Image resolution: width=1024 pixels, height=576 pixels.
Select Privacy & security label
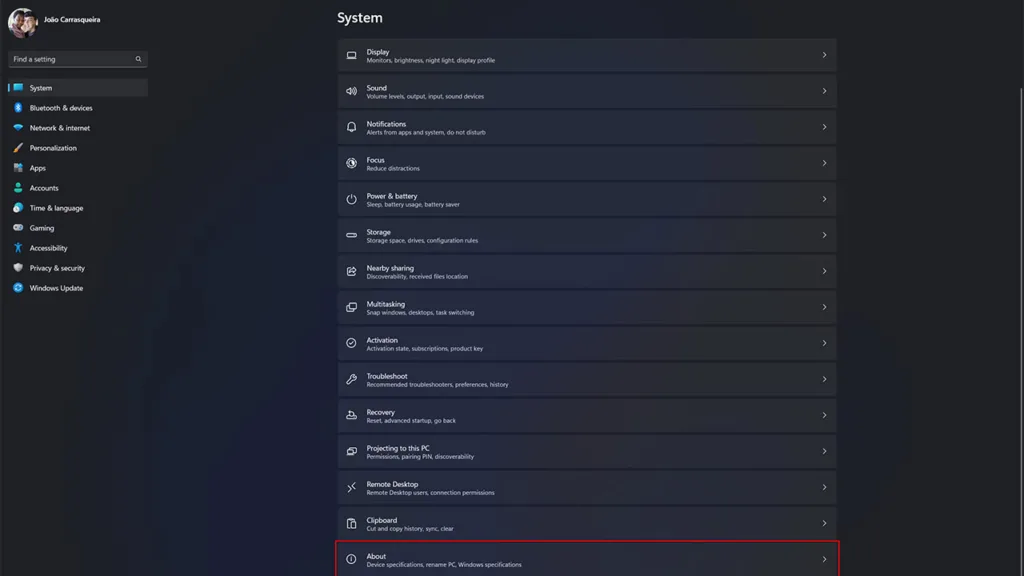pos(57,268)
